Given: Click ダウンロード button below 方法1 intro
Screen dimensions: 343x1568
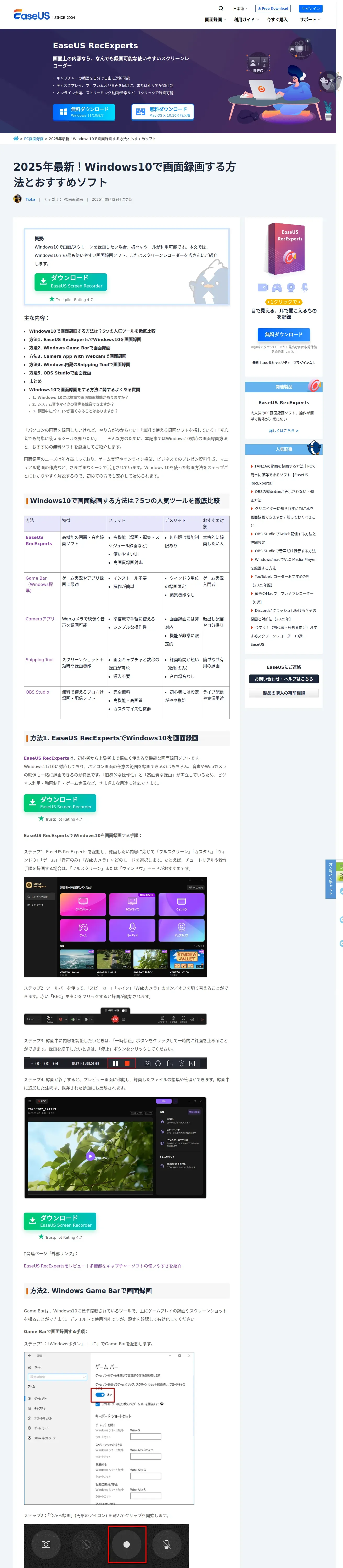Looking at the screenshot, I should pos(60,802).
